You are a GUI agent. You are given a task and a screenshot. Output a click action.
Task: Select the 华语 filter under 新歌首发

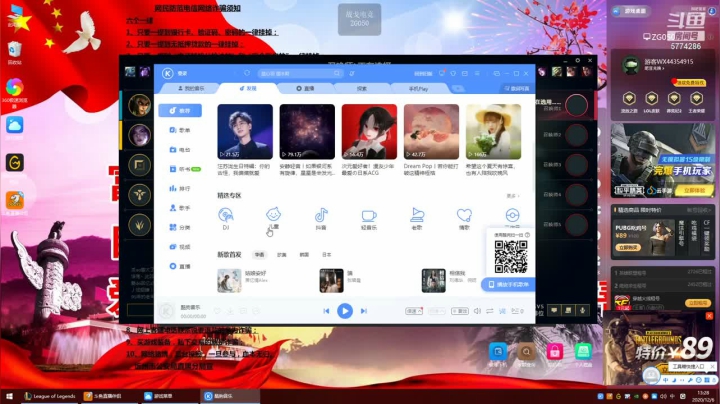(259, 255)
